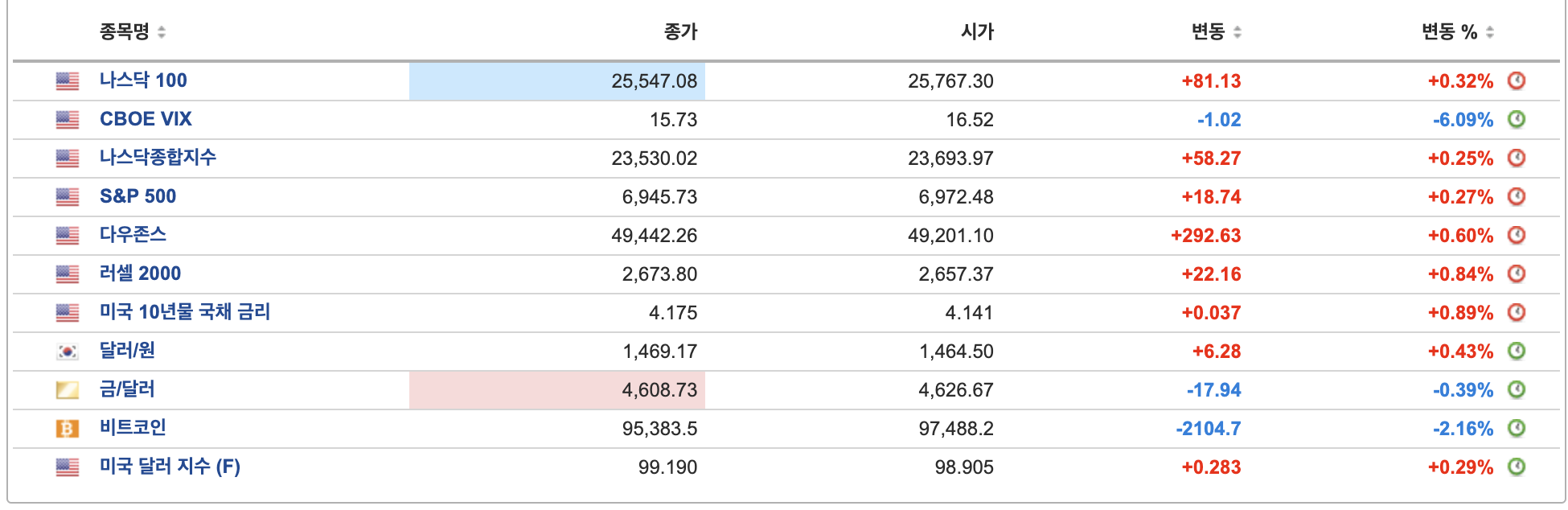Open the 러셀 2000 link
1568x510 pixels.
point(140,274)
